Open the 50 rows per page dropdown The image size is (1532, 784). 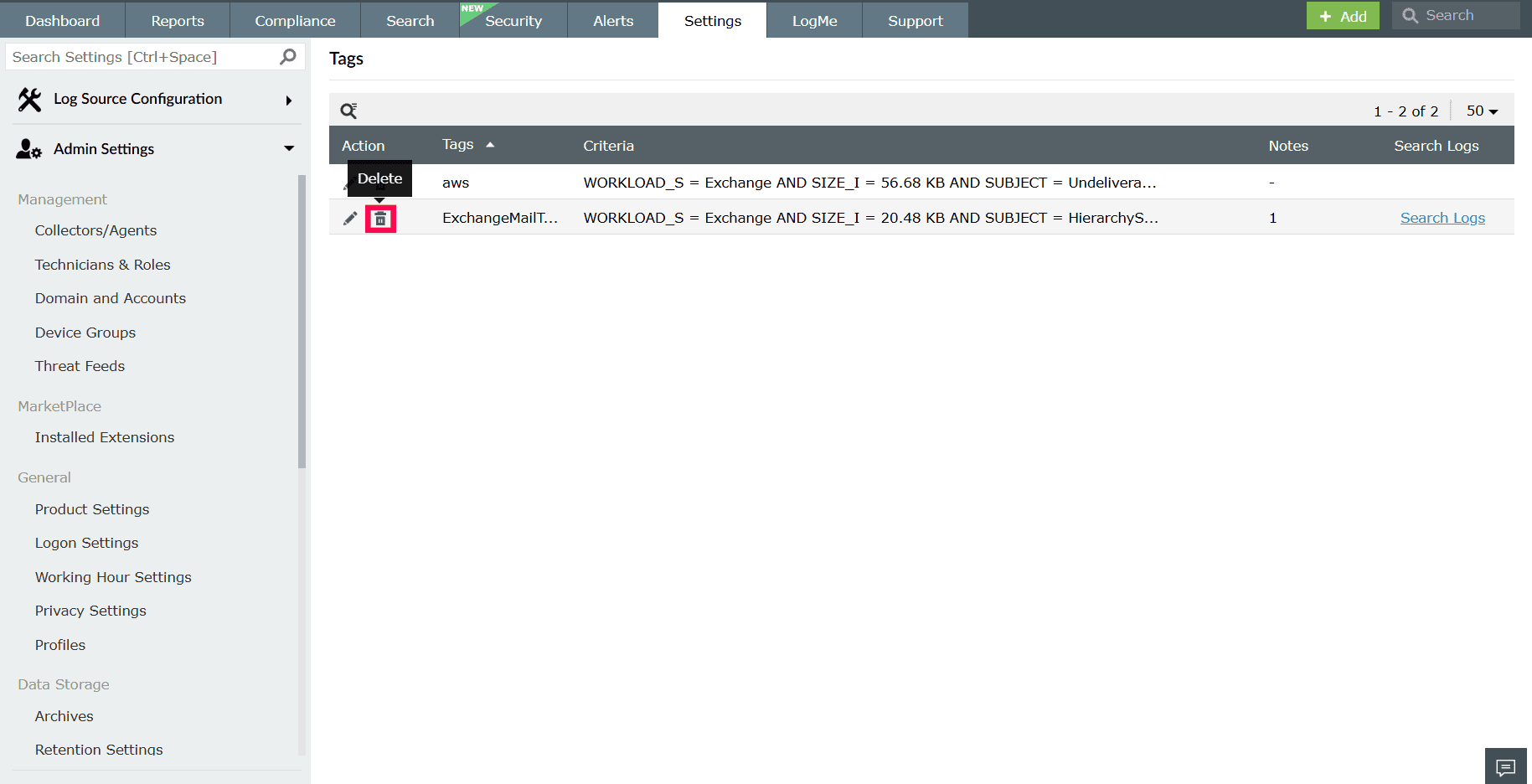[1482, 111]
